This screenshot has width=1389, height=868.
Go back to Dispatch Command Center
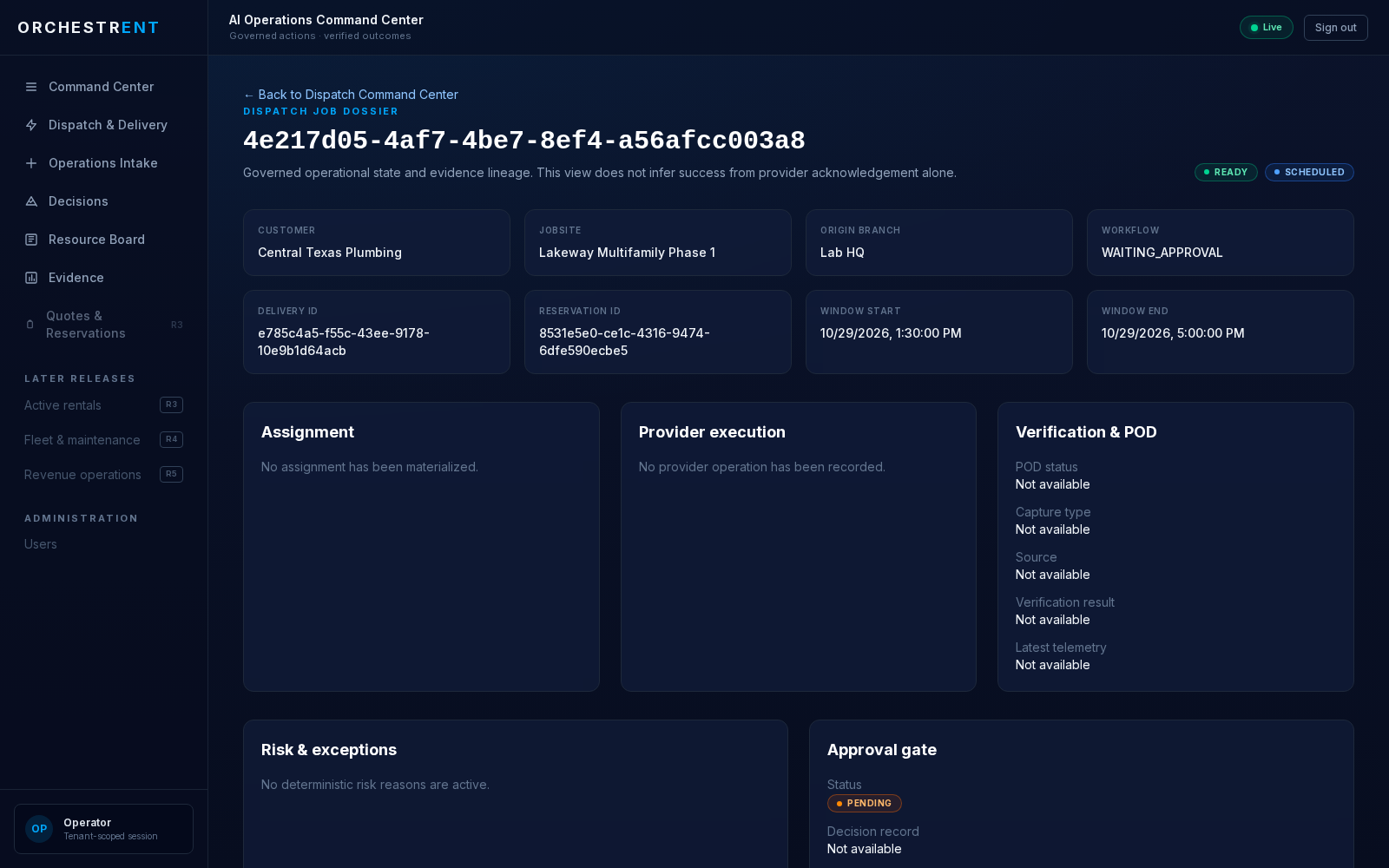pos(351,95)
